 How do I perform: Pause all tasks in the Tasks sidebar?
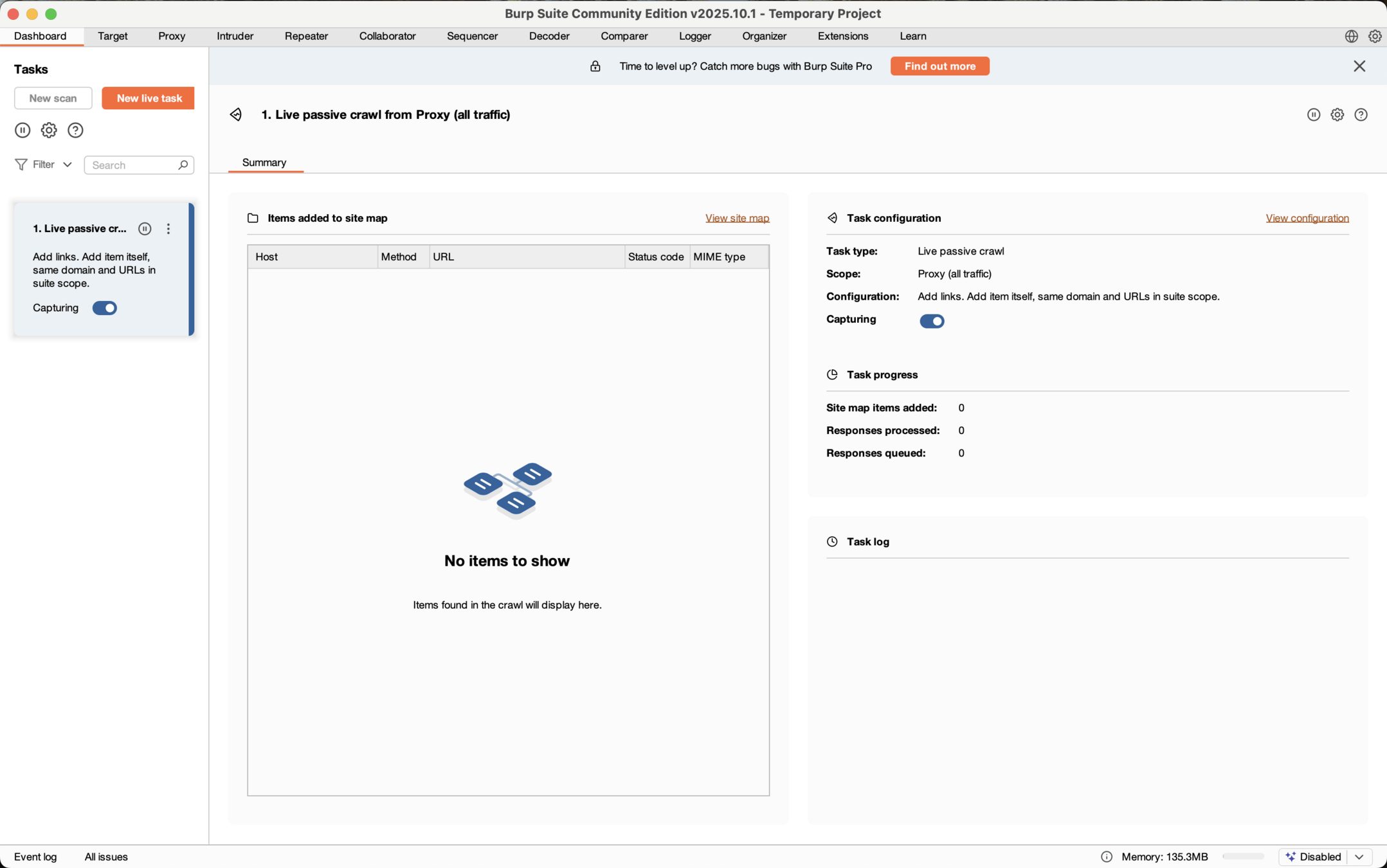[23, 131]
